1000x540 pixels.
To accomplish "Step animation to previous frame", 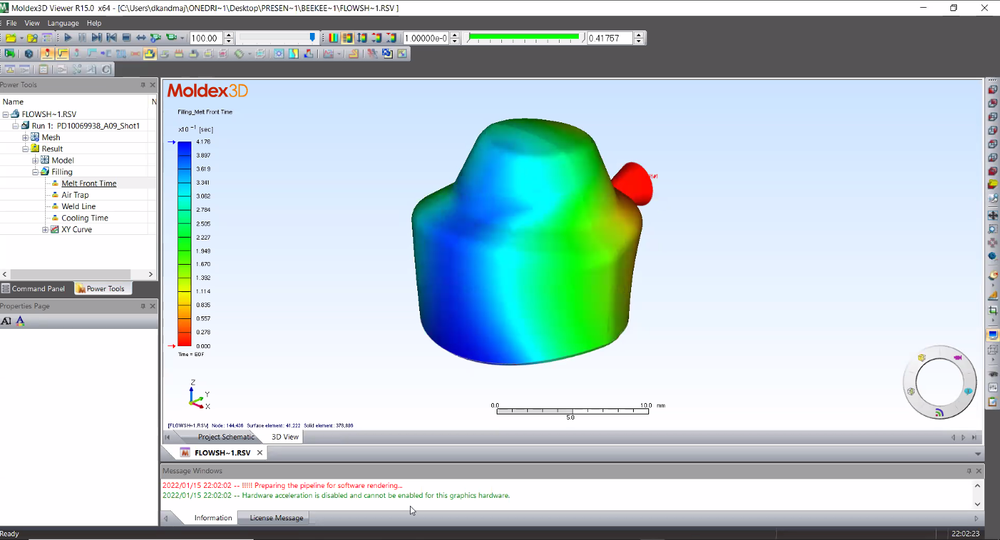I will pyautogui.click(x=112, y=38).
